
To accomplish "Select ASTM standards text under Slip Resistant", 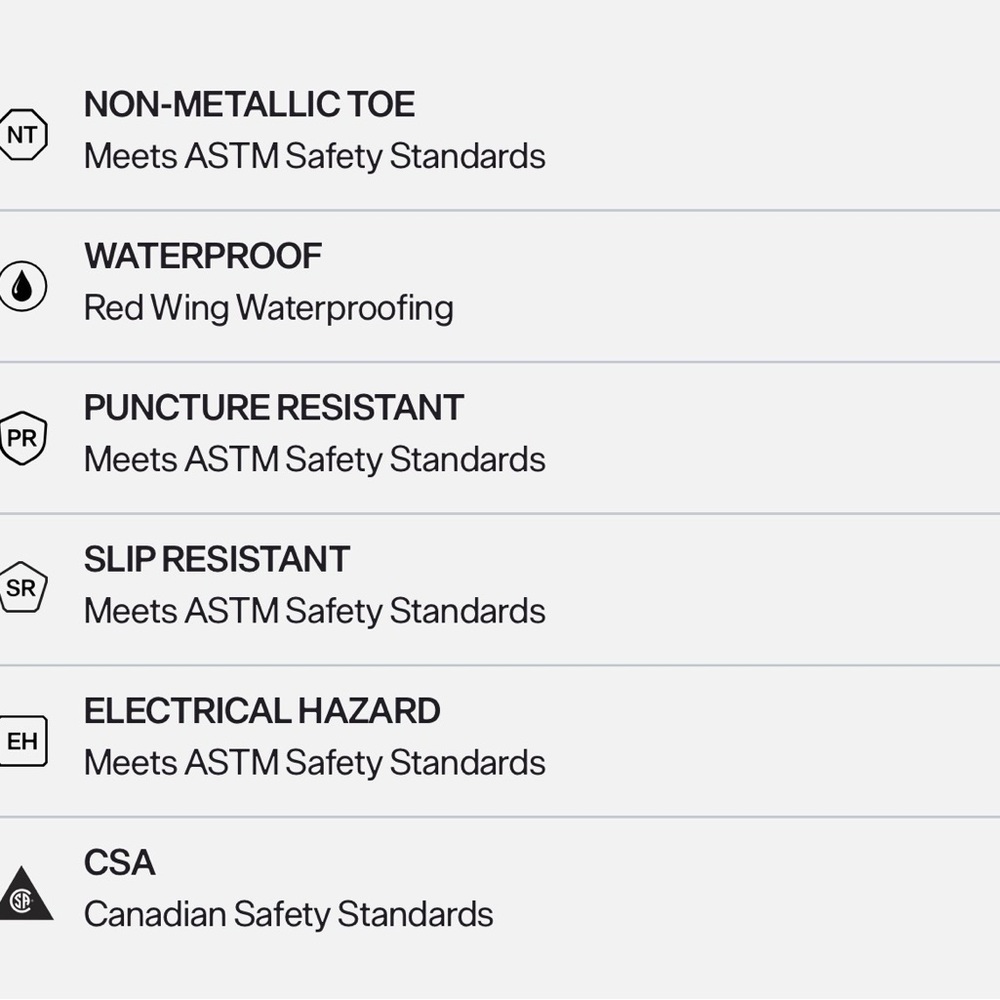I will [x=314, y=611].
